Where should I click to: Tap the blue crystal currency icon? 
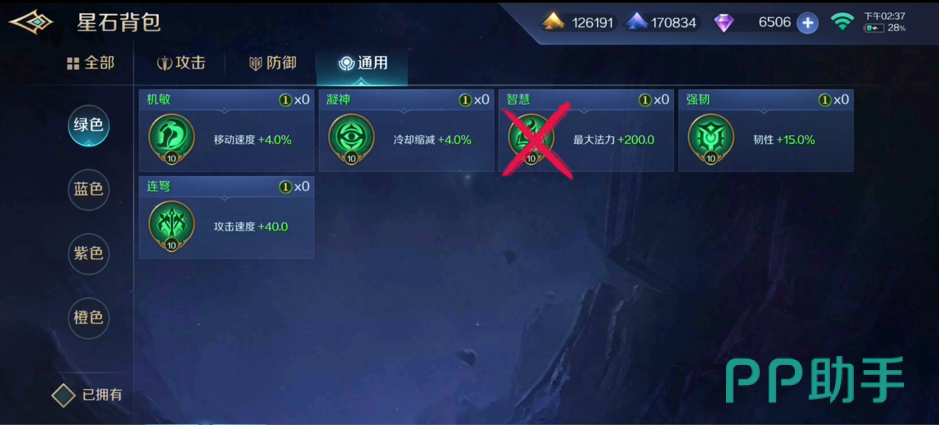636,23
